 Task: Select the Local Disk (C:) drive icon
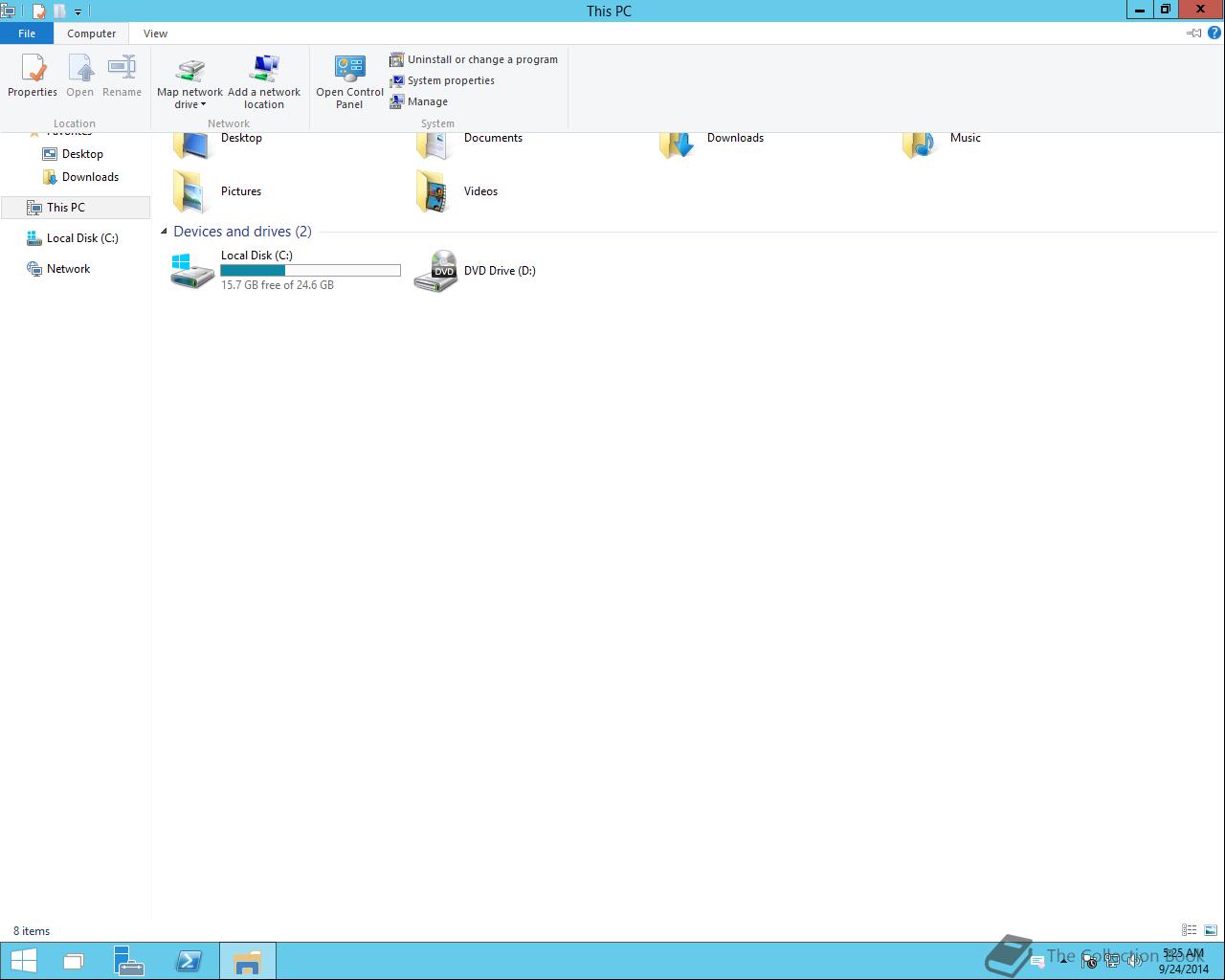(192, 271)
